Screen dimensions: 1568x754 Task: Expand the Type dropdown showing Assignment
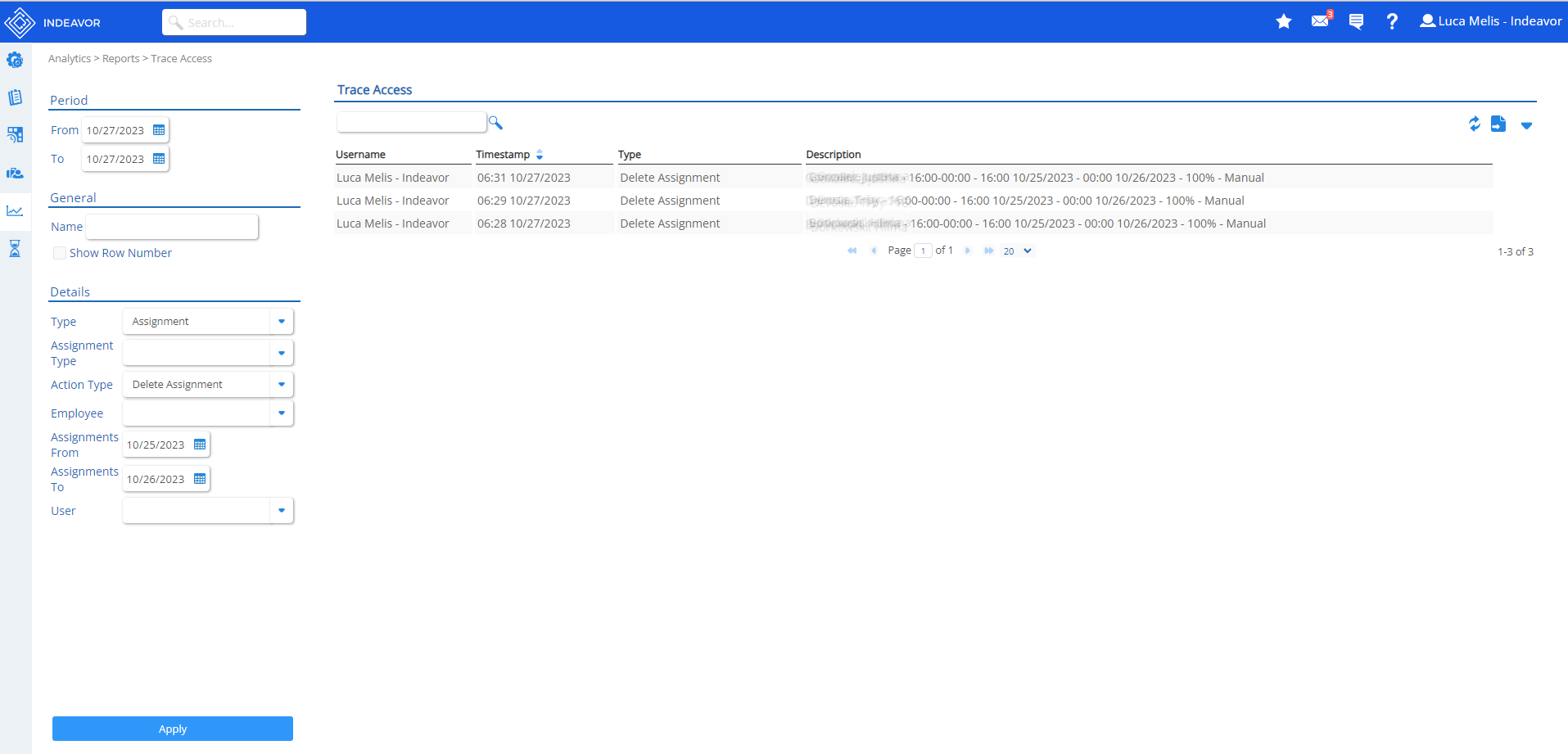click(x=282, y=322)
